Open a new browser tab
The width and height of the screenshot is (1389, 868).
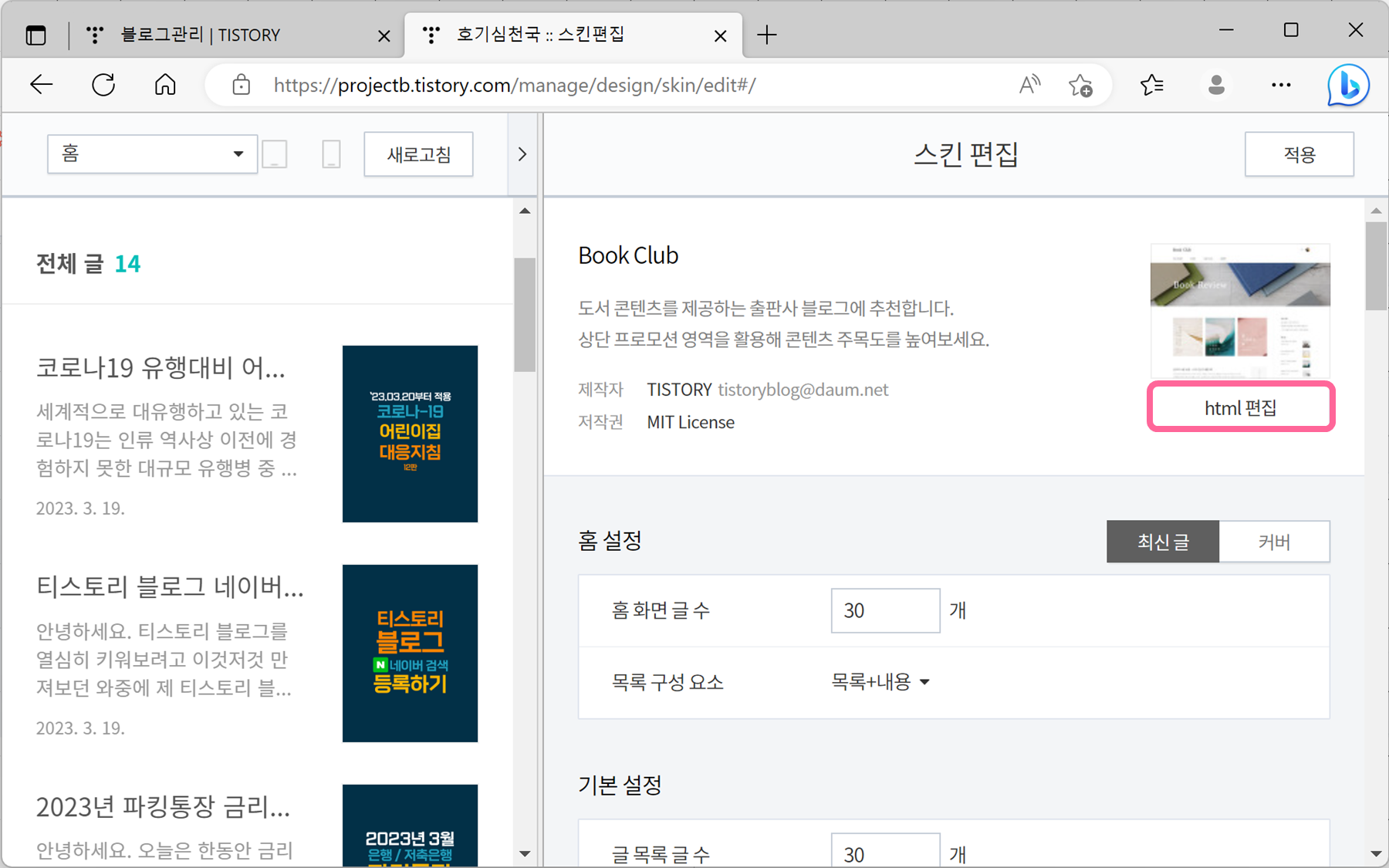click(767, 35)
